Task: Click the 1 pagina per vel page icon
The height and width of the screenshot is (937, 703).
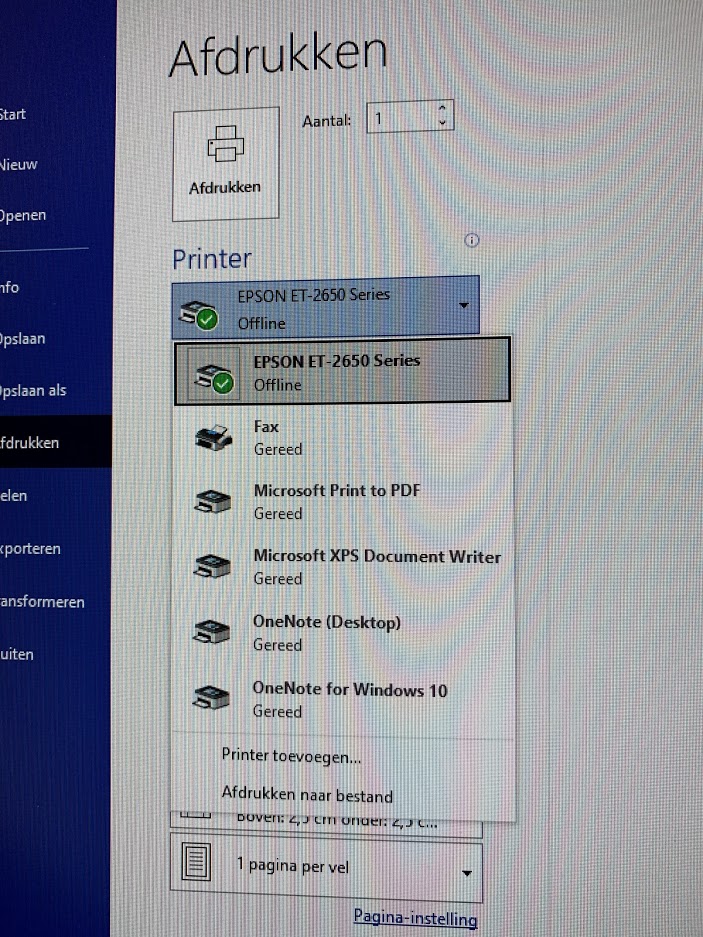Action: coord(196,866)
